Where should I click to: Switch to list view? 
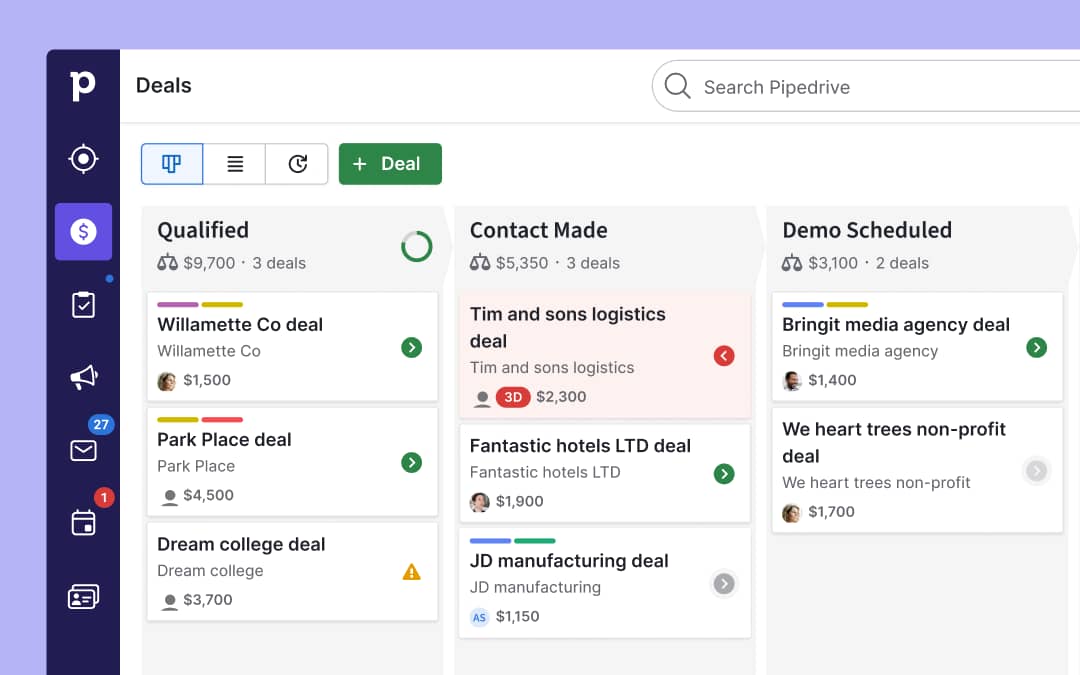[235, 164]
